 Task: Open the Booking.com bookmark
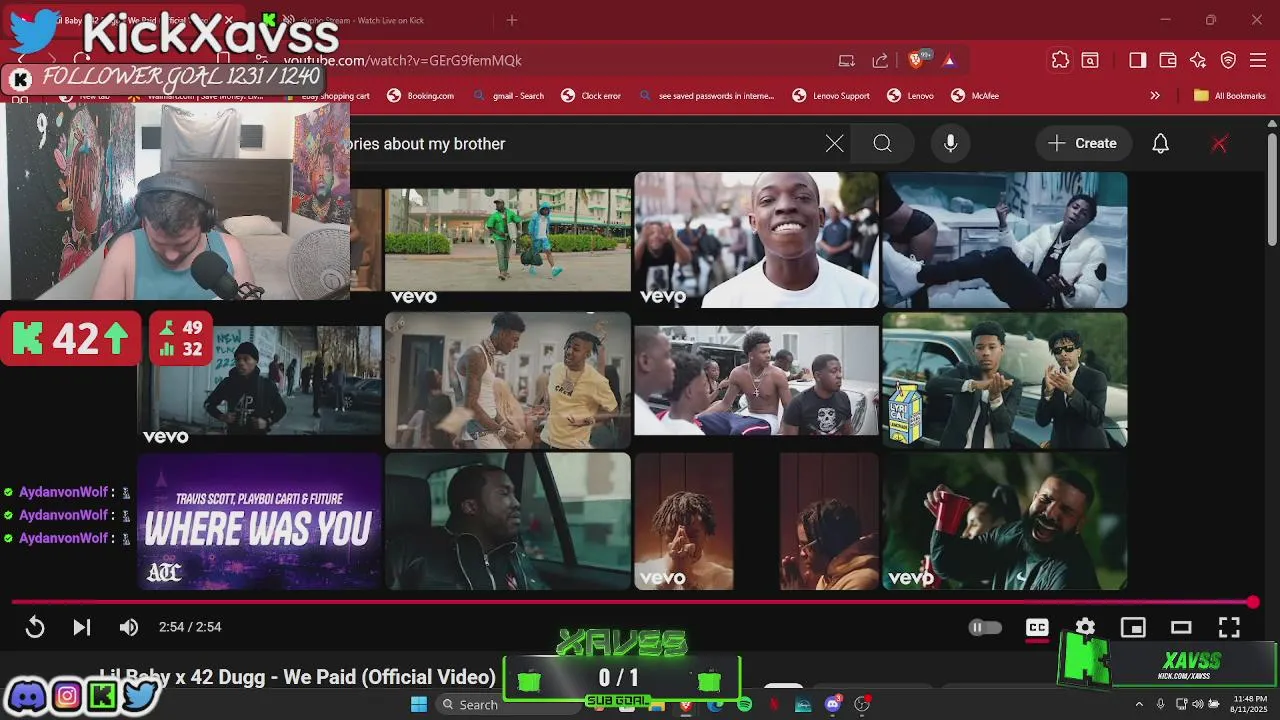tap(421, 96)
